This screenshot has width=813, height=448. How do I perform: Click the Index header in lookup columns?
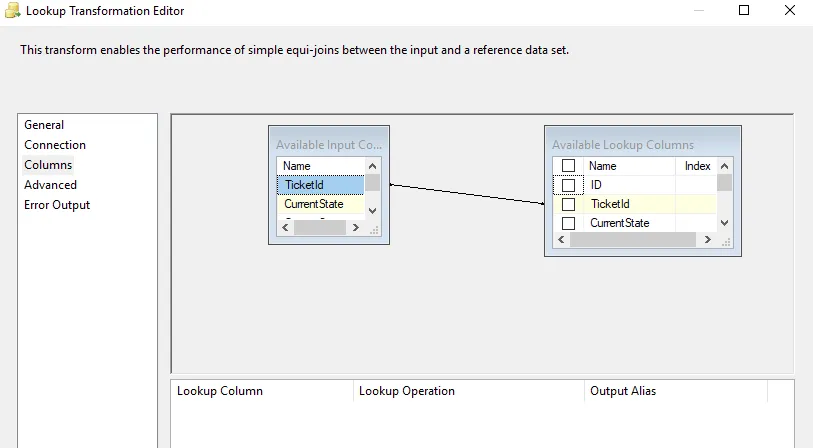696,166
